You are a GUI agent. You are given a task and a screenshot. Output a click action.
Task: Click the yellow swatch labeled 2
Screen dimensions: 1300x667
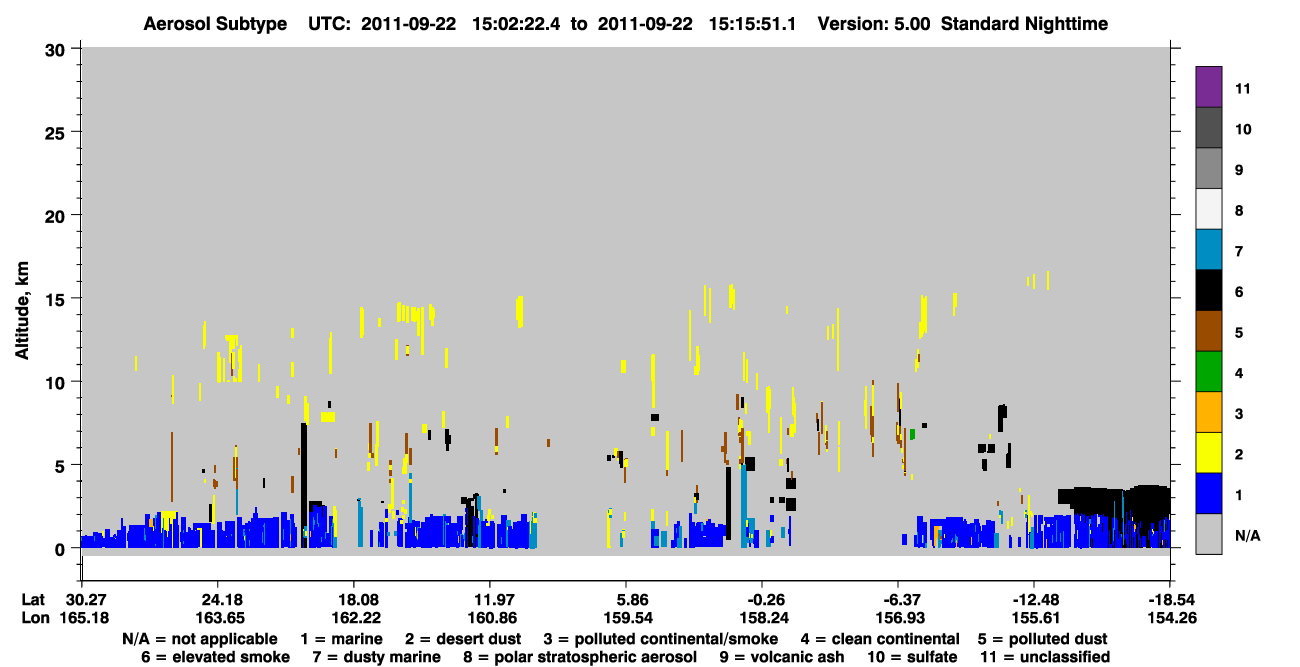pos(1209,453)
